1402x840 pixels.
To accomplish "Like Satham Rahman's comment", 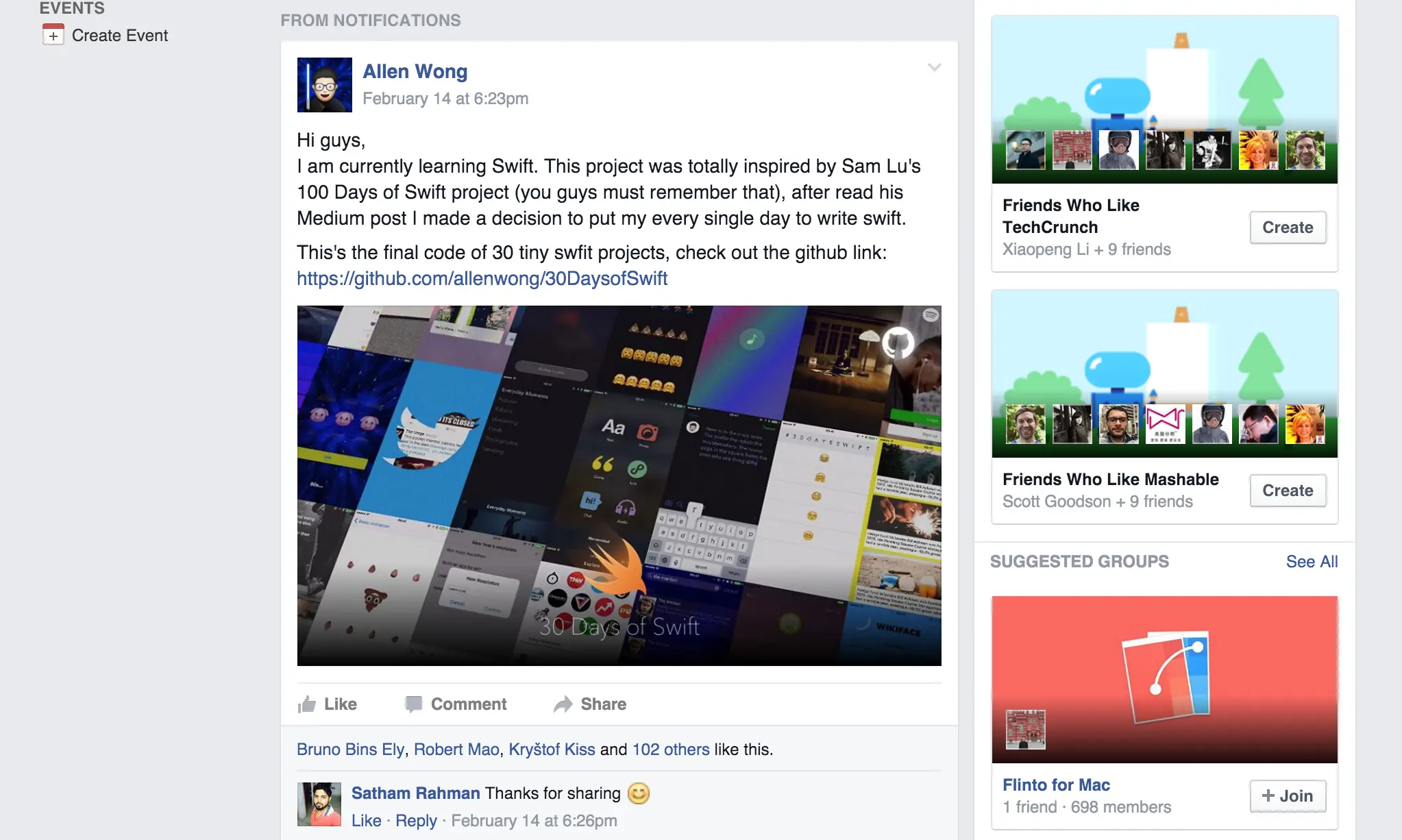I will point(366,821).
